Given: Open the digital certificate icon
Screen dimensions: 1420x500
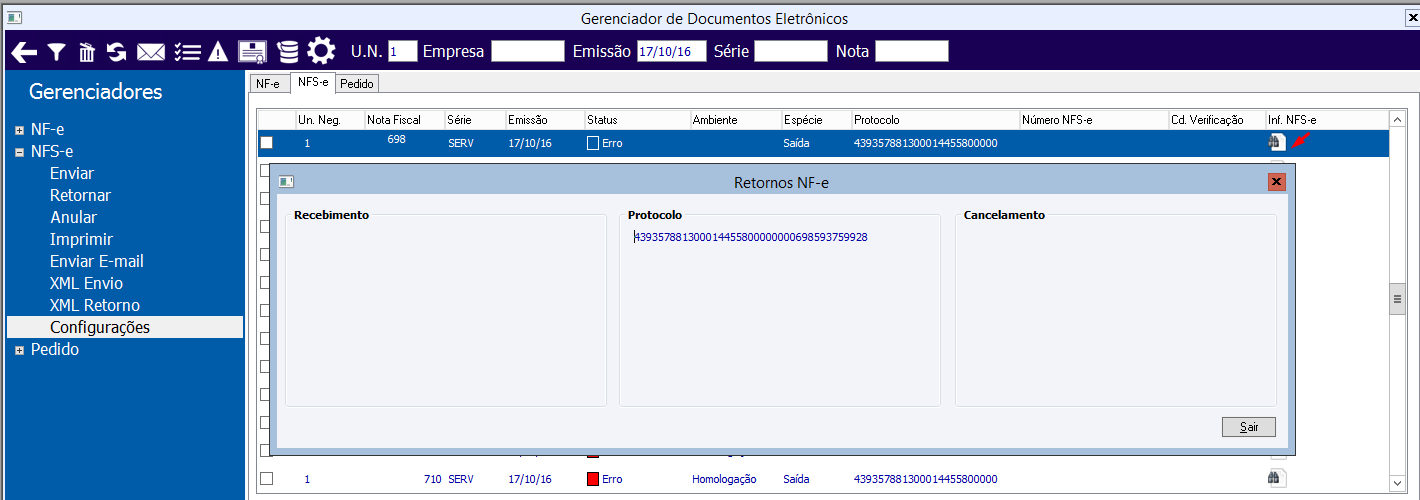Looking at the screenshot, I should 253,52.
